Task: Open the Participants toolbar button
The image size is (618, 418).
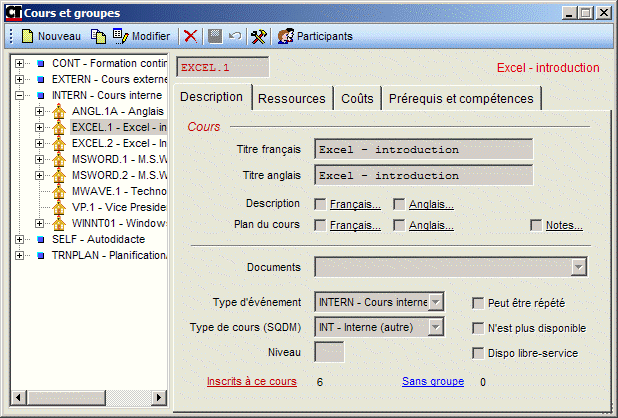Action: 314,36
